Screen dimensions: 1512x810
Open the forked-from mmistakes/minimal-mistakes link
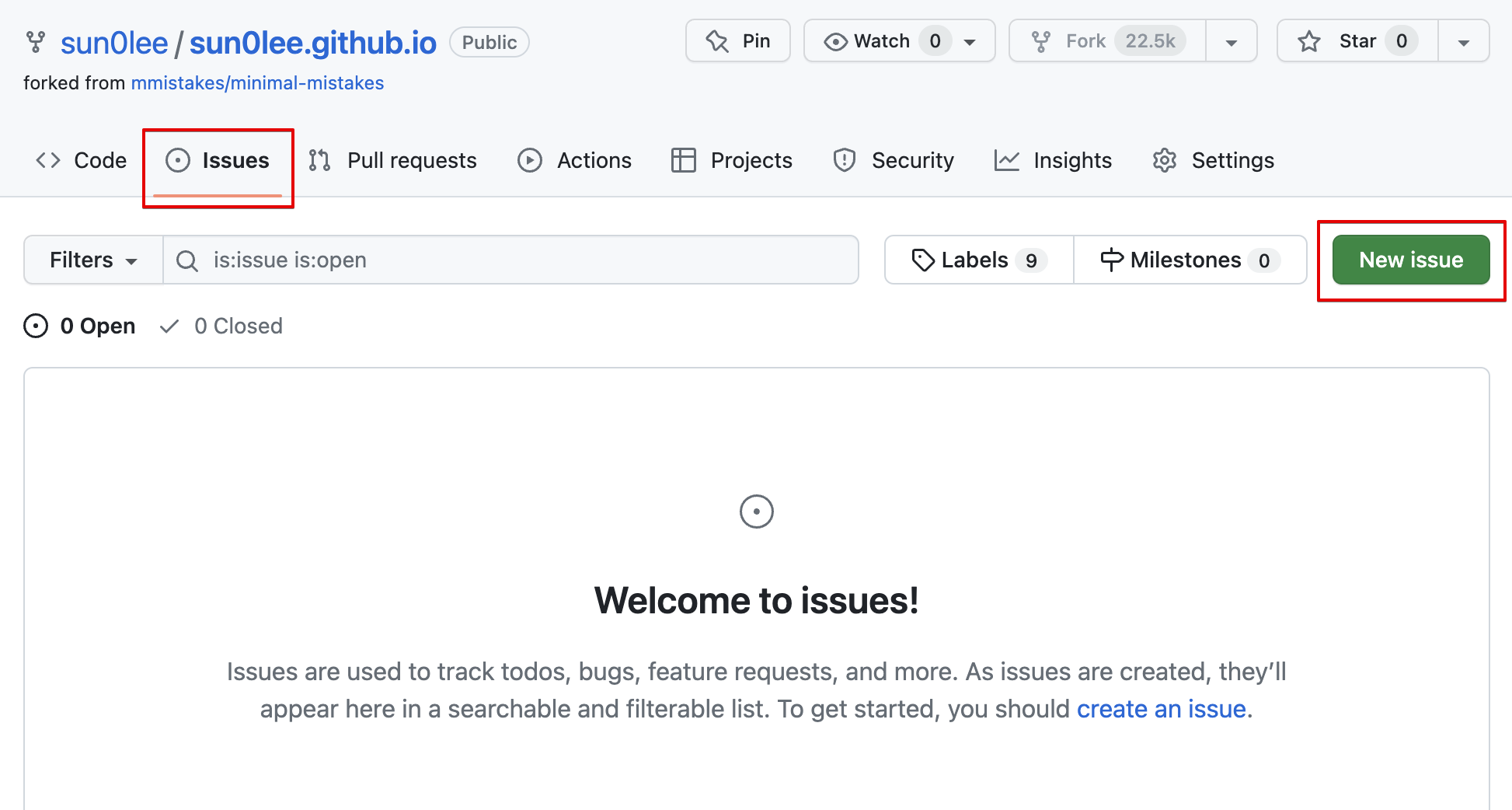tap(257, 83)
